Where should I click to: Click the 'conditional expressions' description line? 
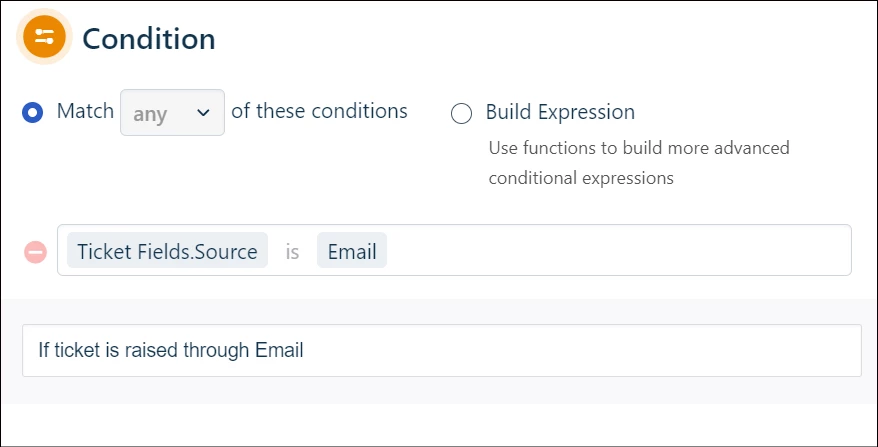click(x=581, y=178)
